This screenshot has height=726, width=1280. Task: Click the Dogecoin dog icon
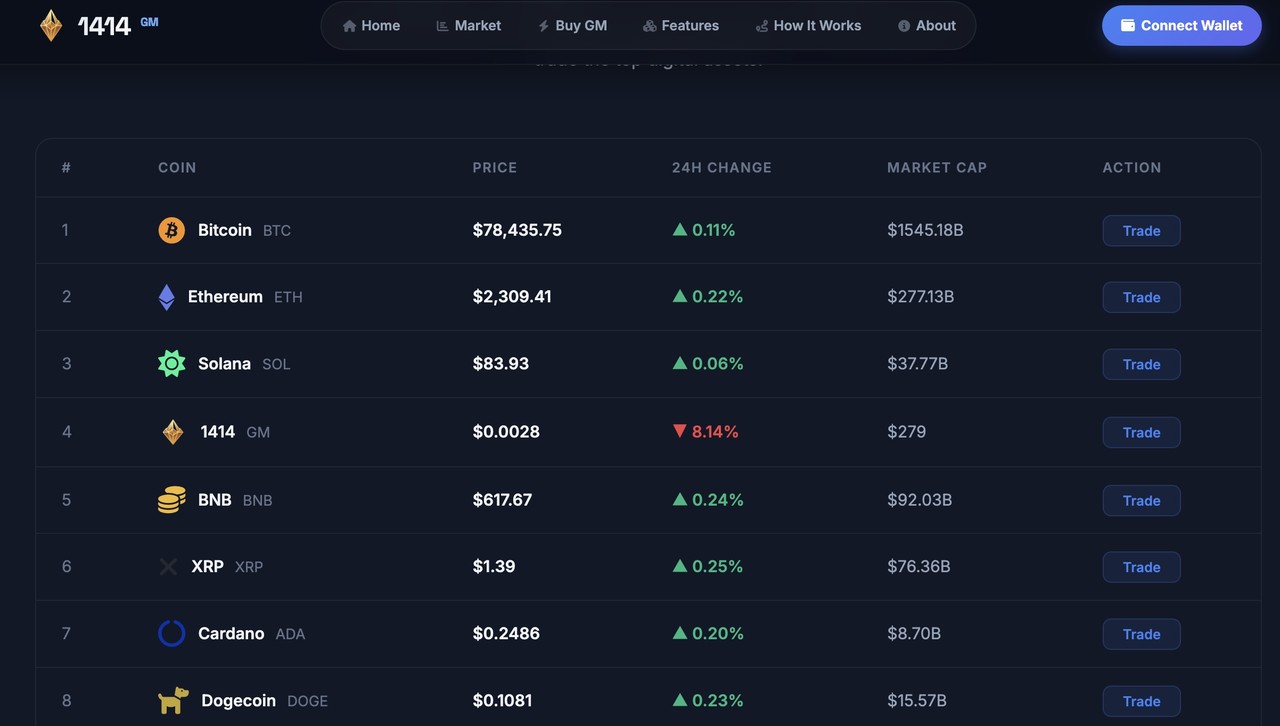click(173, 700)
